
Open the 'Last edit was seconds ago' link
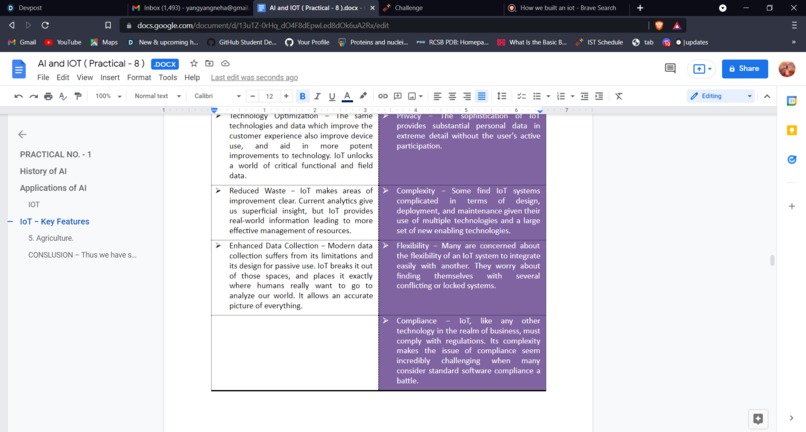pyautogui.click(x=254, y=78)
